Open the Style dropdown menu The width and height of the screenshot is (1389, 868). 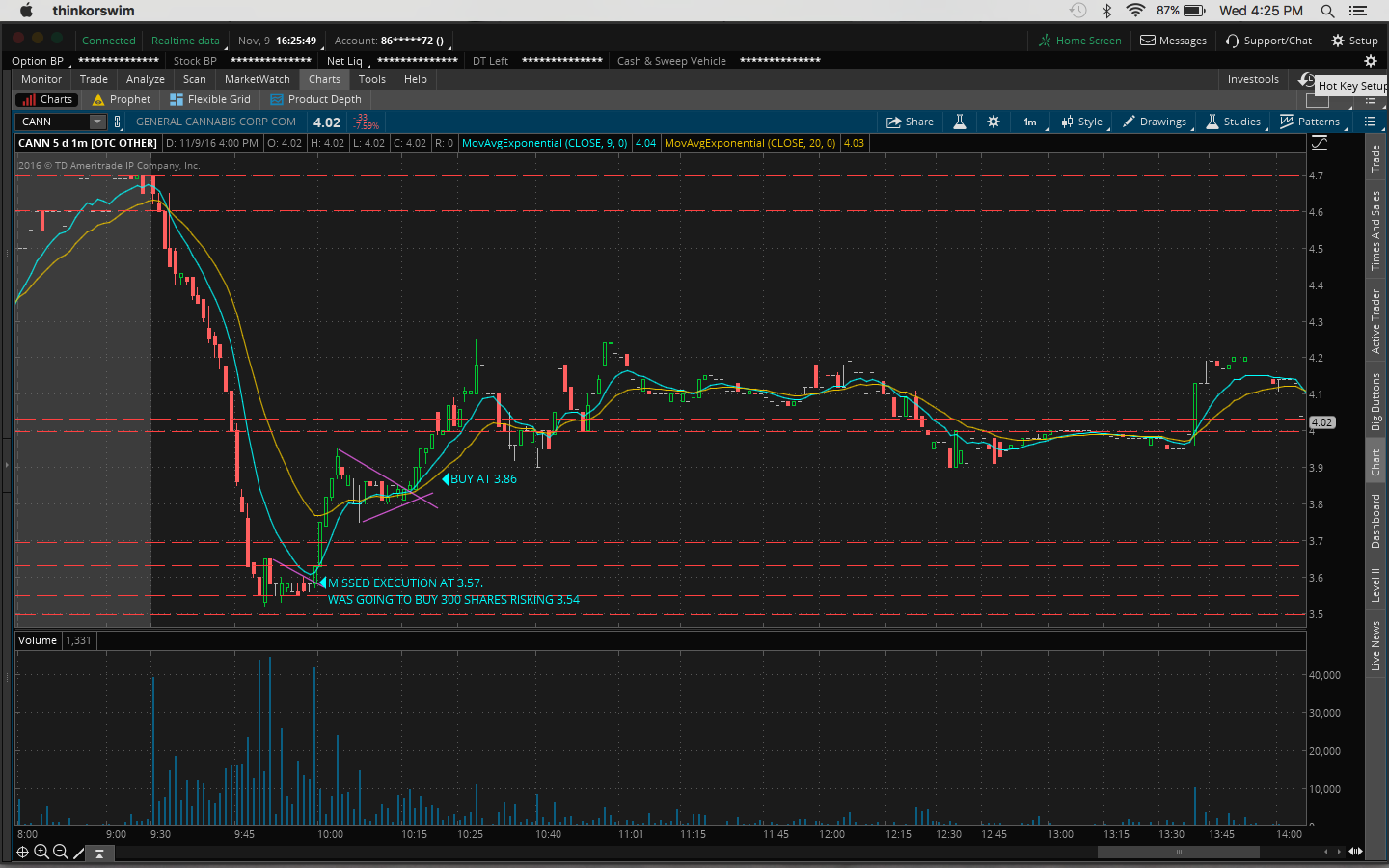pyautogui.click(x=1082, y=122)
